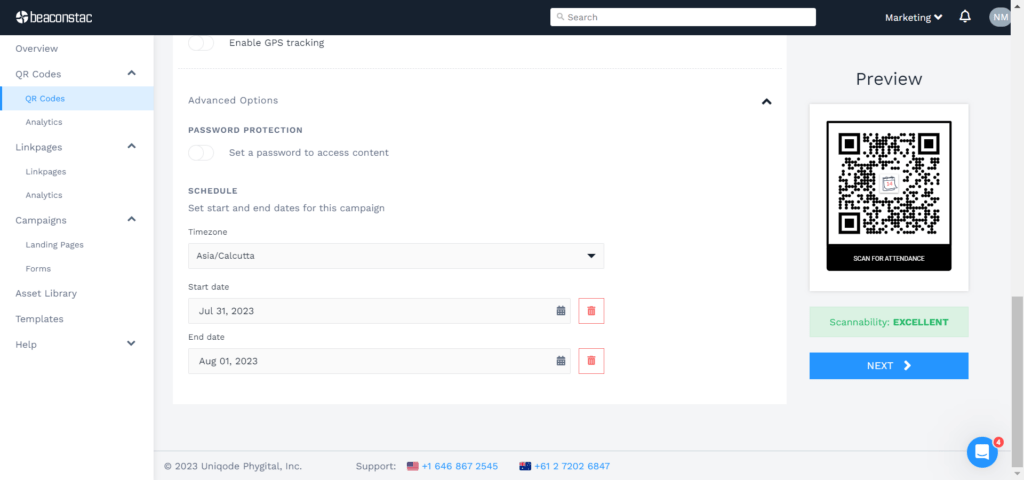Click the End date calendar icon
This screenshot has width=1024, height=480.
560,360
